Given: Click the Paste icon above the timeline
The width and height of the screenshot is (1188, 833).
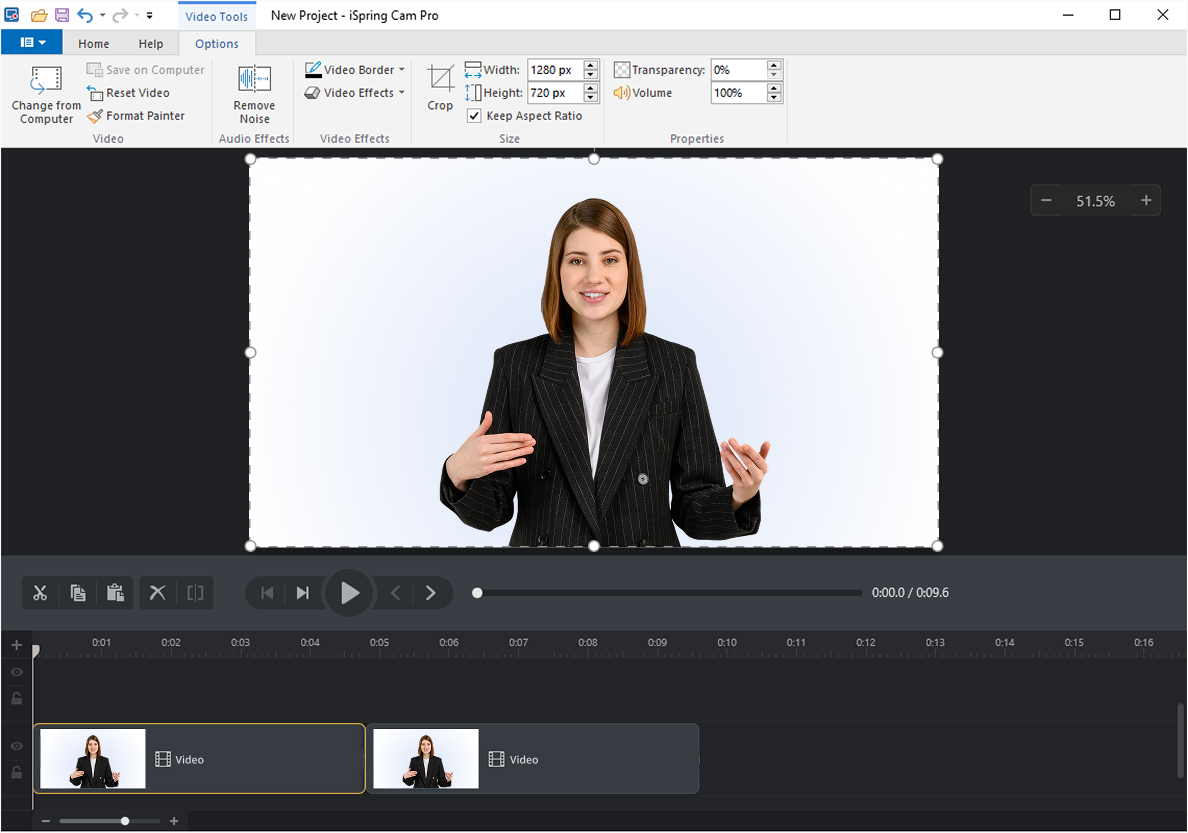Looking at the screenshot, I should [x=115, y=592].
